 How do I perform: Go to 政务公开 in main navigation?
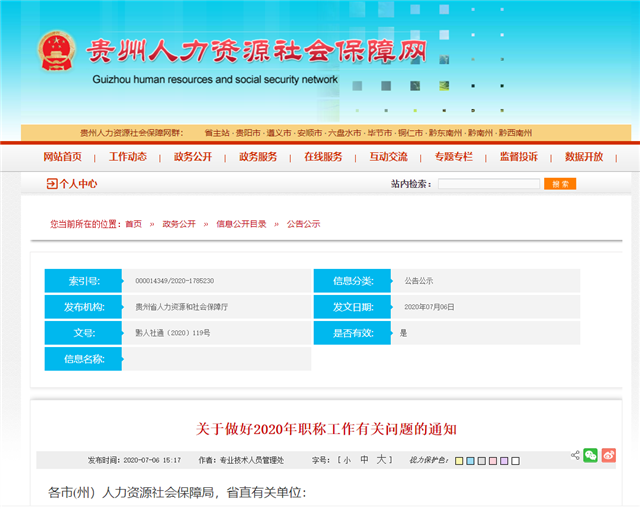pos(193,157)
